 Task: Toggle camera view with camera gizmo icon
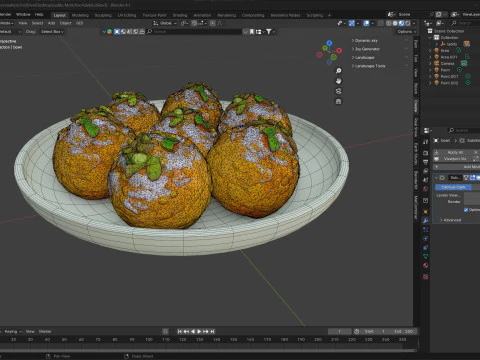tap(338, 91)
